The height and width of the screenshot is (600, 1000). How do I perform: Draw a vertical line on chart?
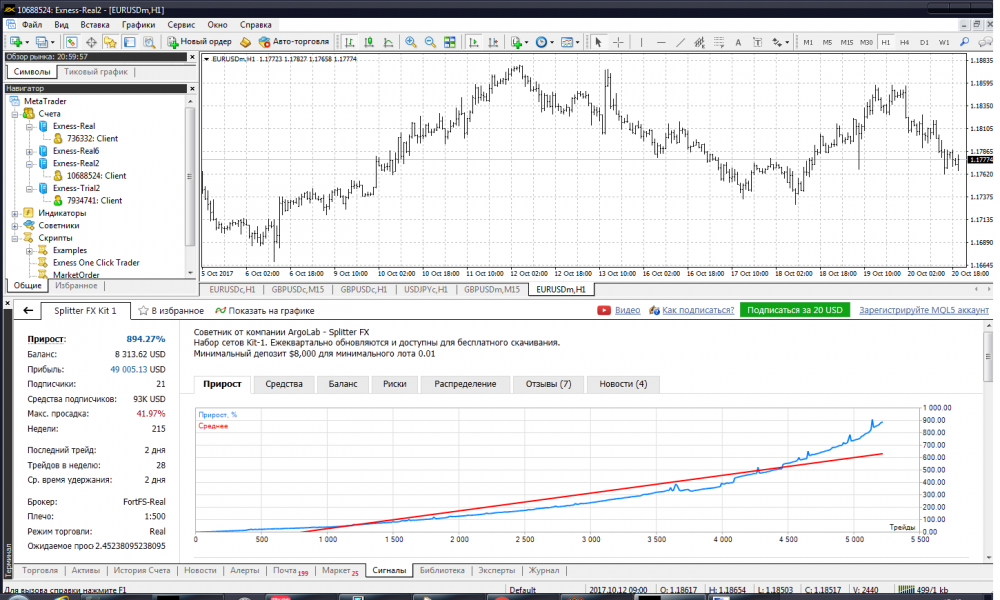(641, 42)
